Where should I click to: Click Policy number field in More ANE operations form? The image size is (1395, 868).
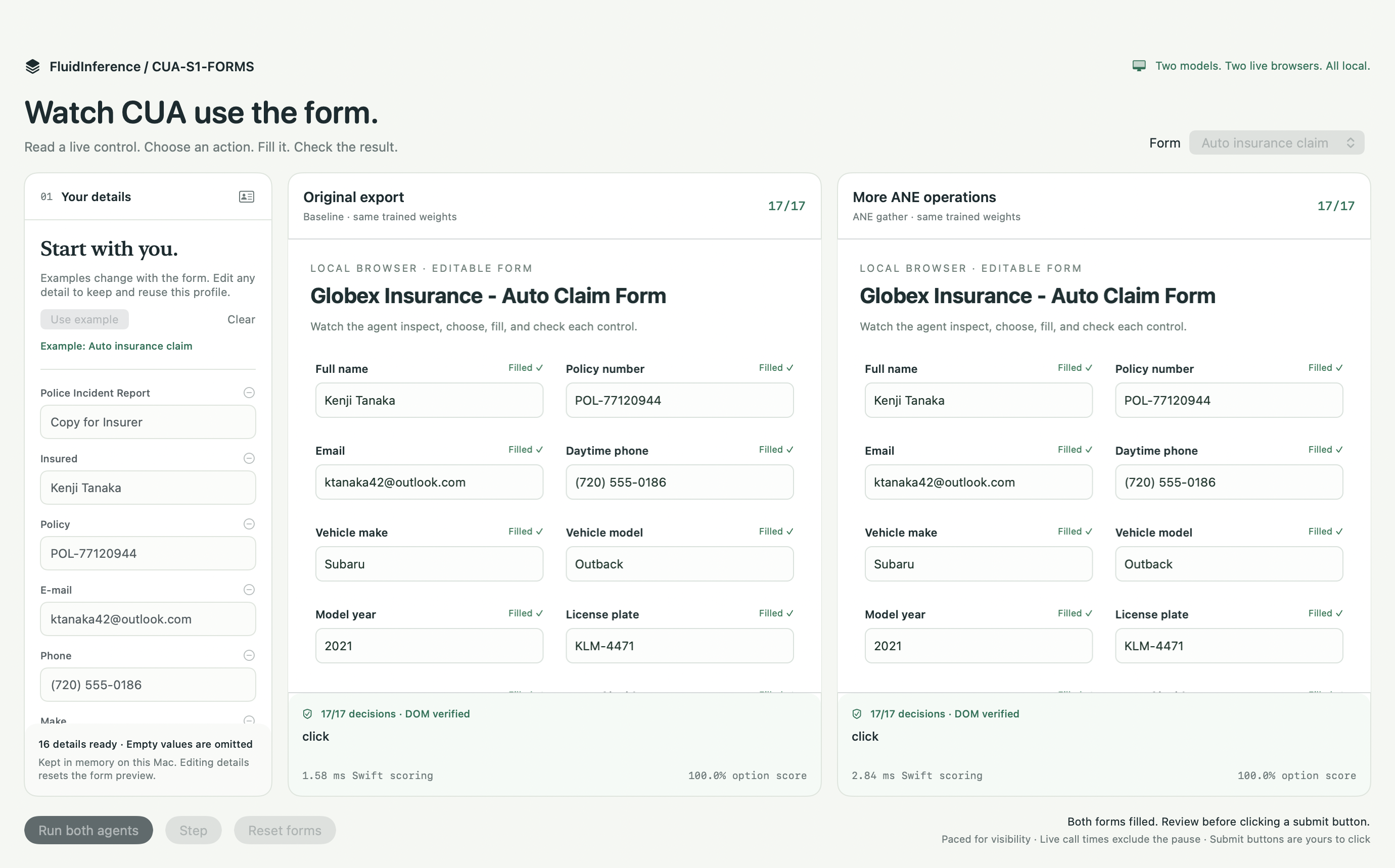1229,400
